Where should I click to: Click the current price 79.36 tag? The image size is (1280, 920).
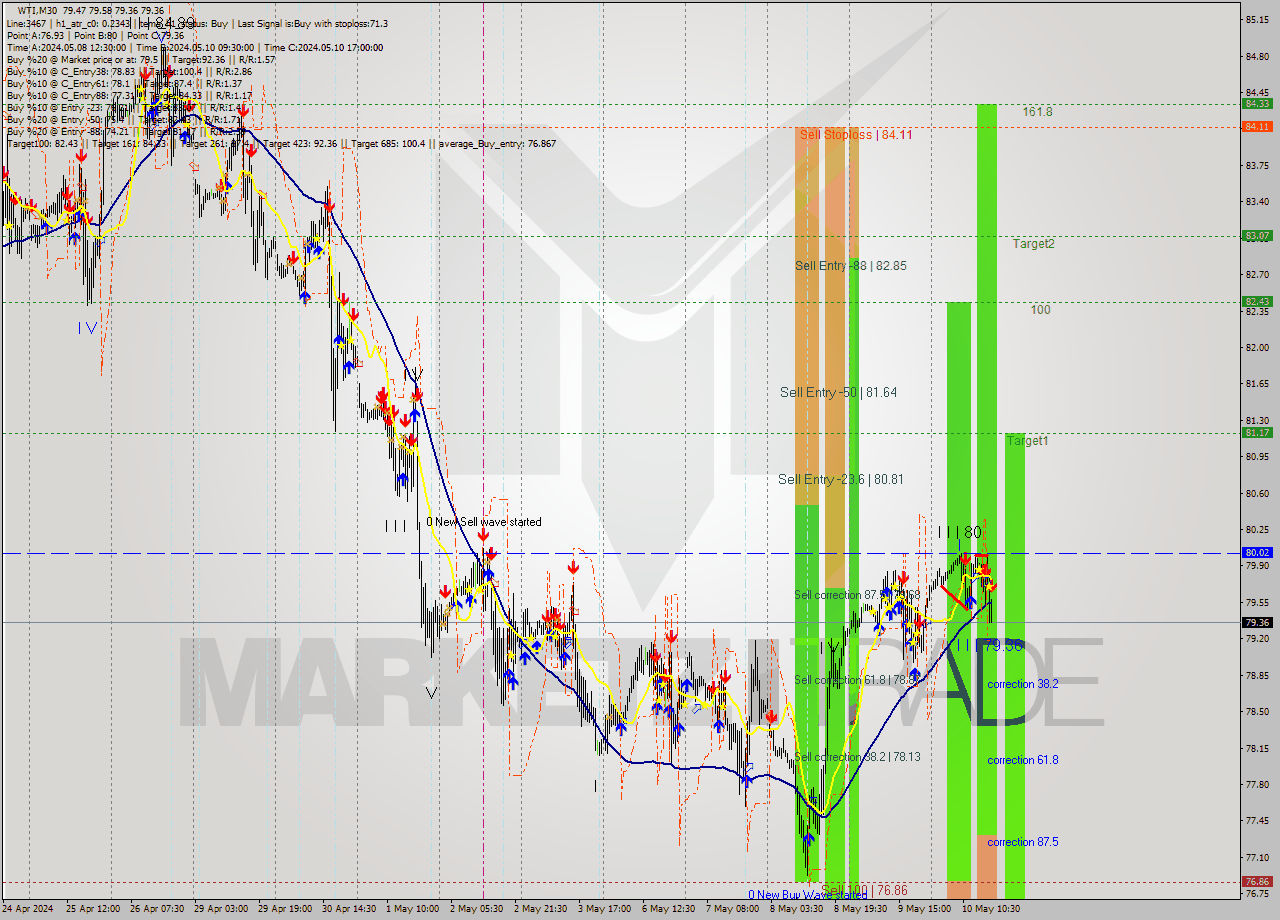pos(1257,622)
